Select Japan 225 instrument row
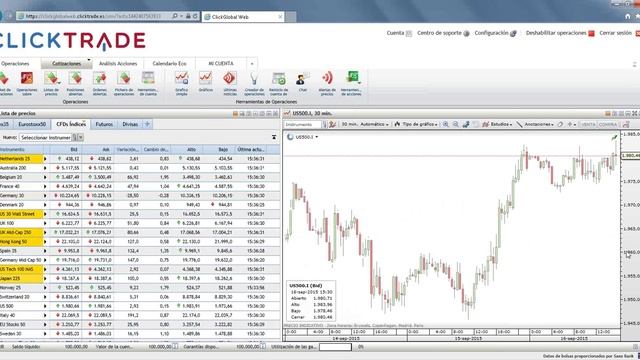The image size is (640, 360). tap(140, 278)
